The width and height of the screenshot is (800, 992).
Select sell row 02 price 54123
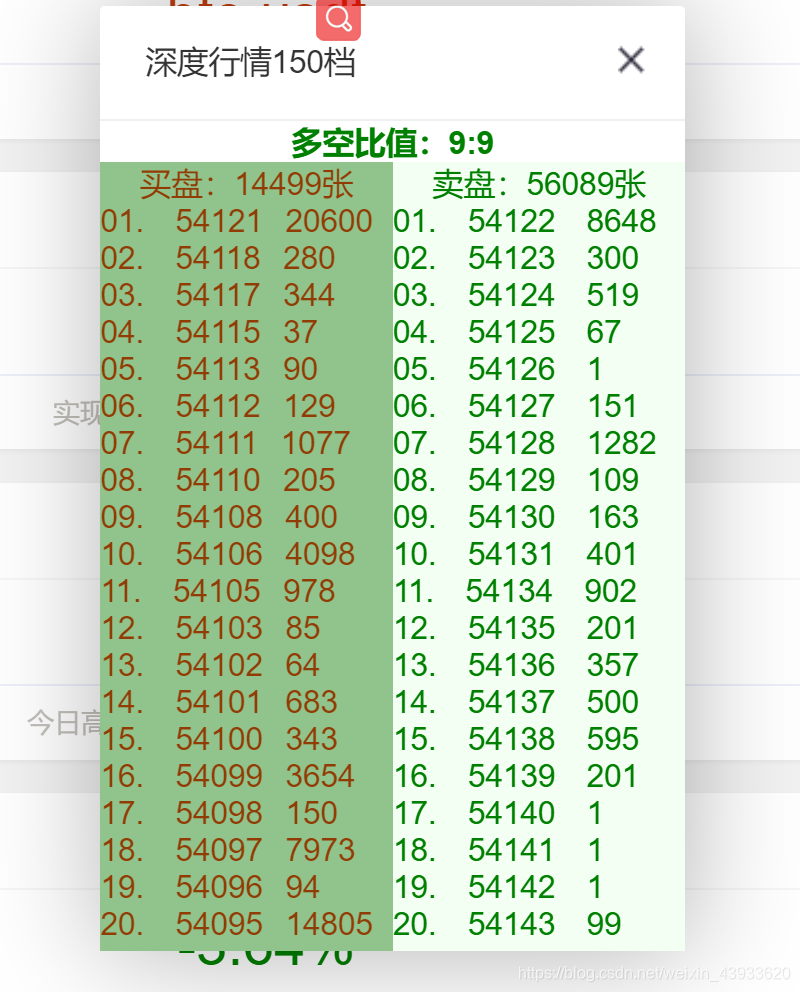tap(512, 258)
